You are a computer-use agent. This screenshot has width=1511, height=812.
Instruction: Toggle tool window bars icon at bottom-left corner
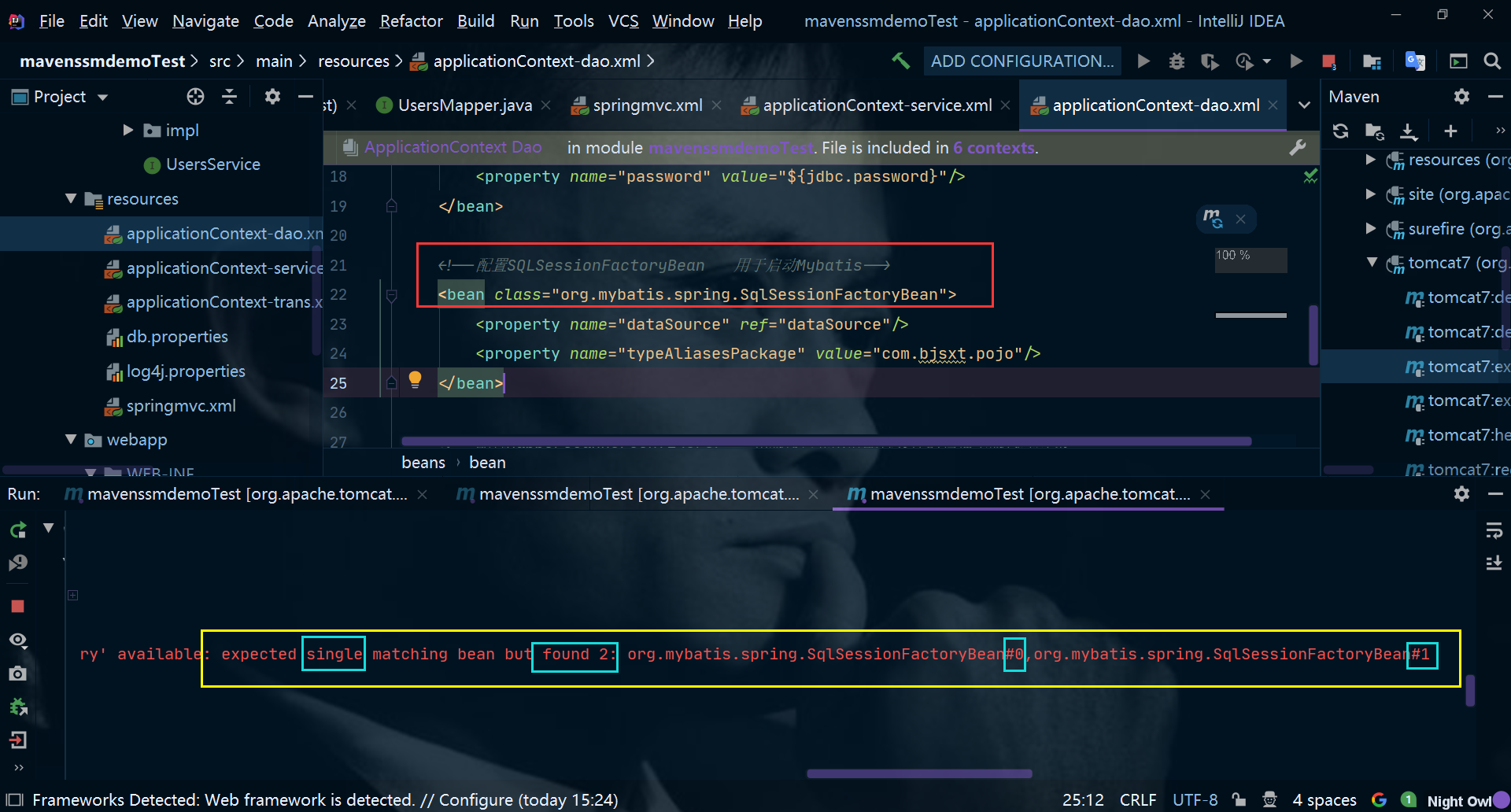(15, 799)
